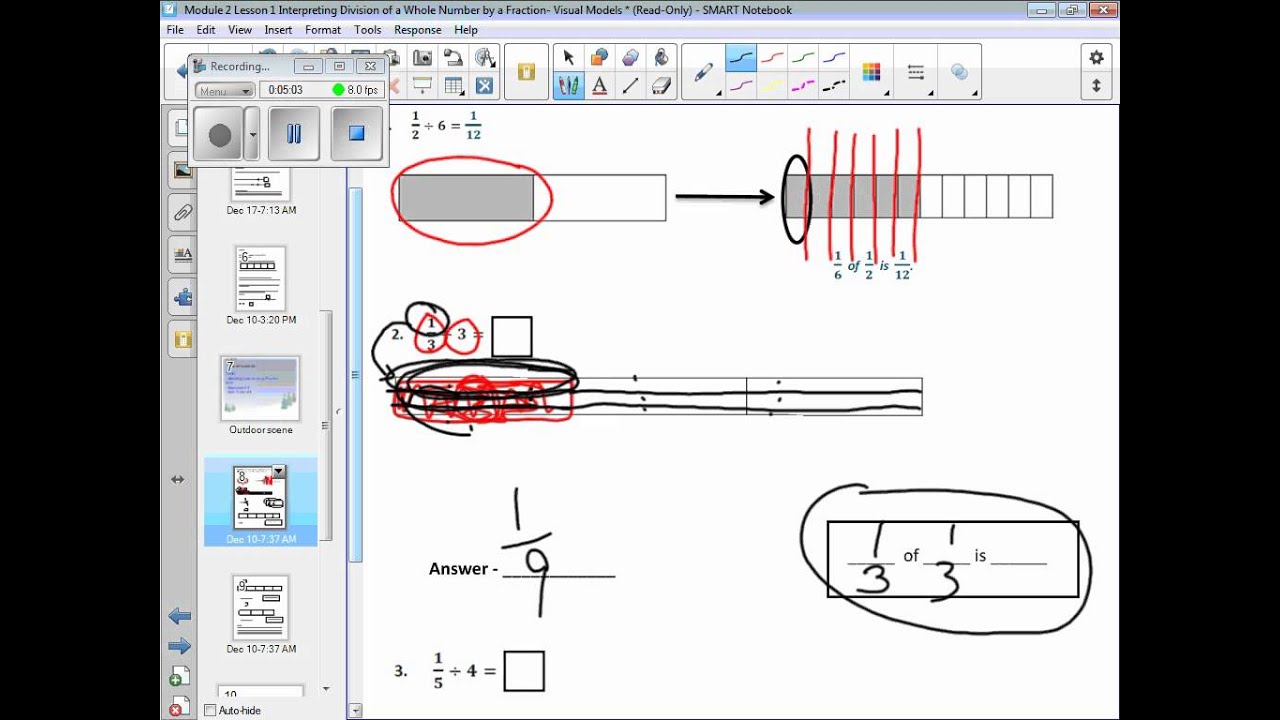Choose the dashed magenta pen style

804,86
